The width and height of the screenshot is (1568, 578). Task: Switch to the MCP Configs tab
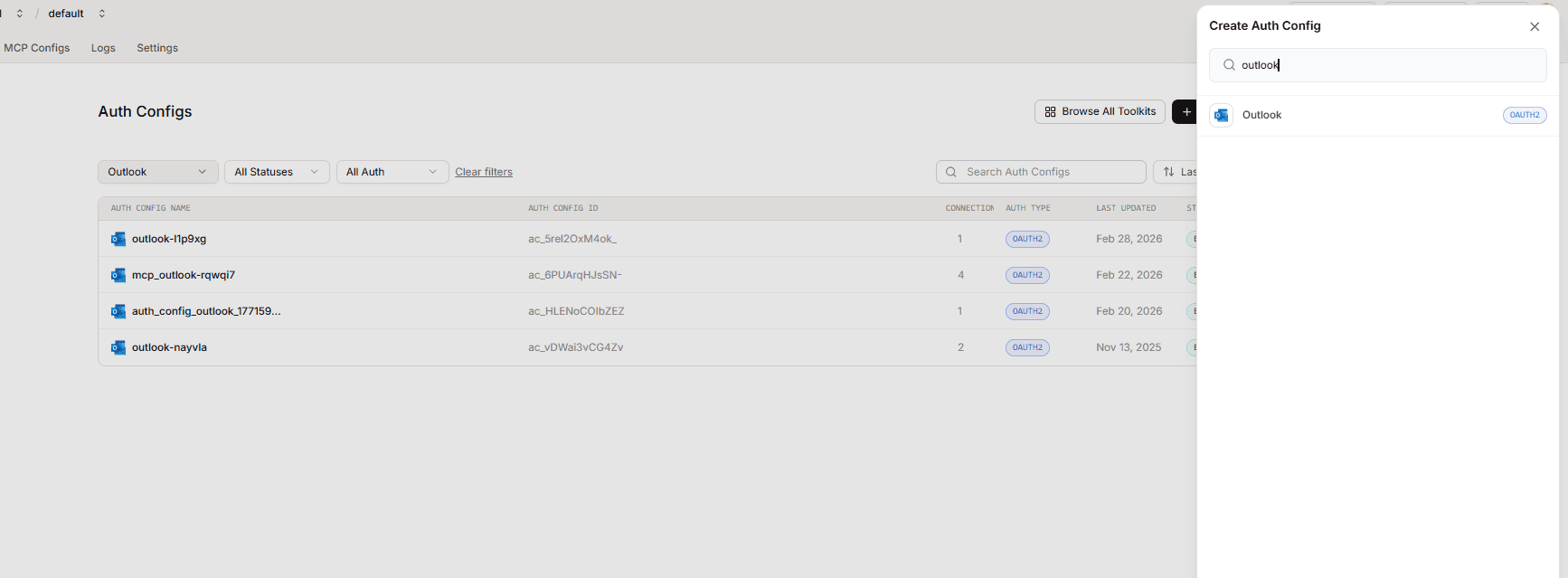[x=36, y=48]
